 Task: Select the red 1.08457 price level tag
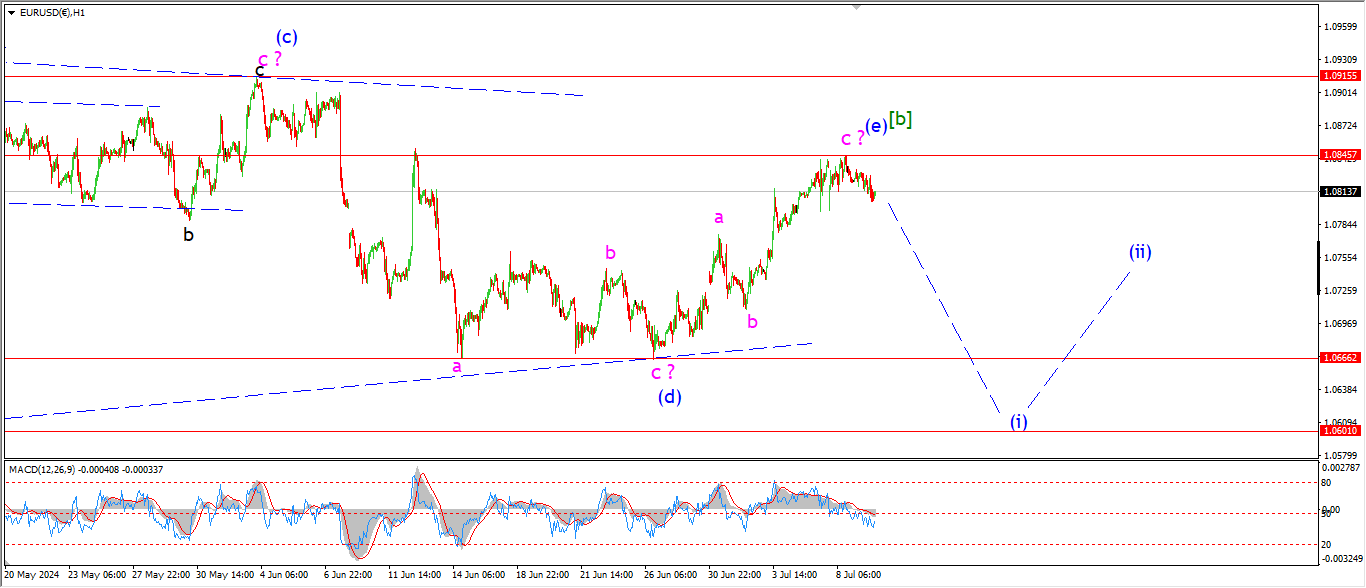tap(1340, 155)
